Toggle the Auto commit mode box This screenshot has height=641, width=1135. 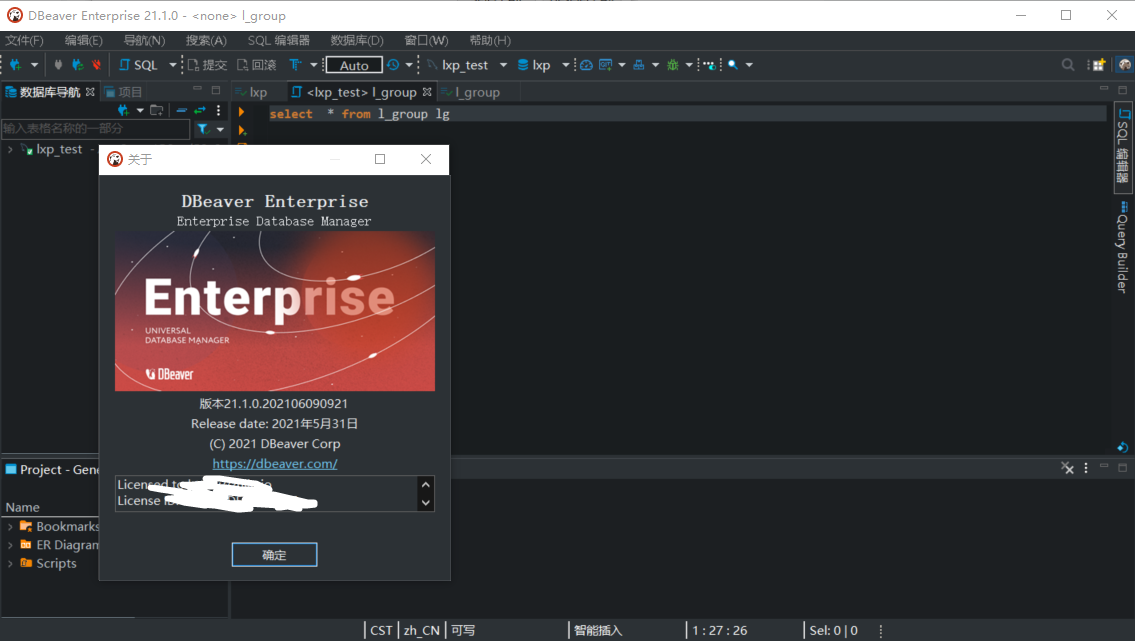[x=354, y=65]
